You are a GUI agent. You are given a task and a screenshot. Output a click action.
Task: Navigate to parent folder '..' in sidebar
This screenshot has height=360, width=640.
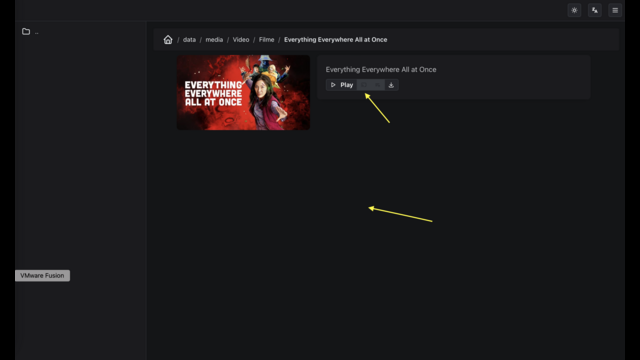[x=30, y=31]
